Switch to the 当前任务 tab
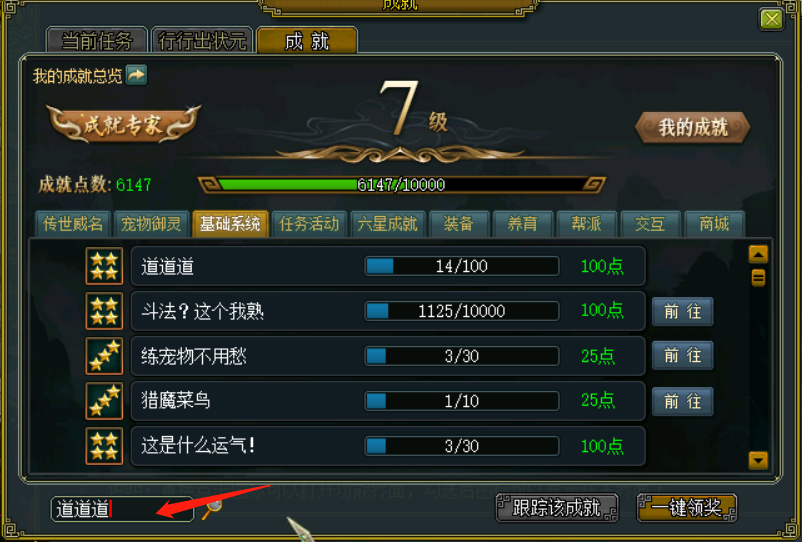The width and height of the screenshot is (802, 542). 97,40
